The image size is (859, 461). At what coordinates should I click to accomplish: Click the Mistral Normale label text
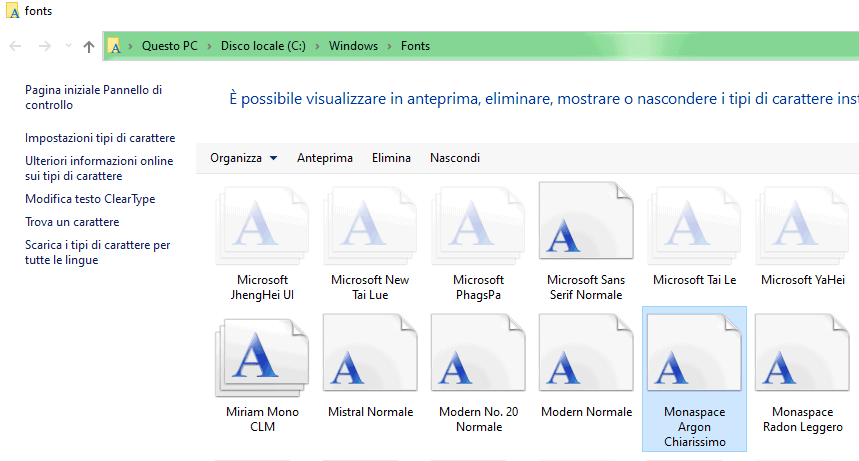point(370,412)
